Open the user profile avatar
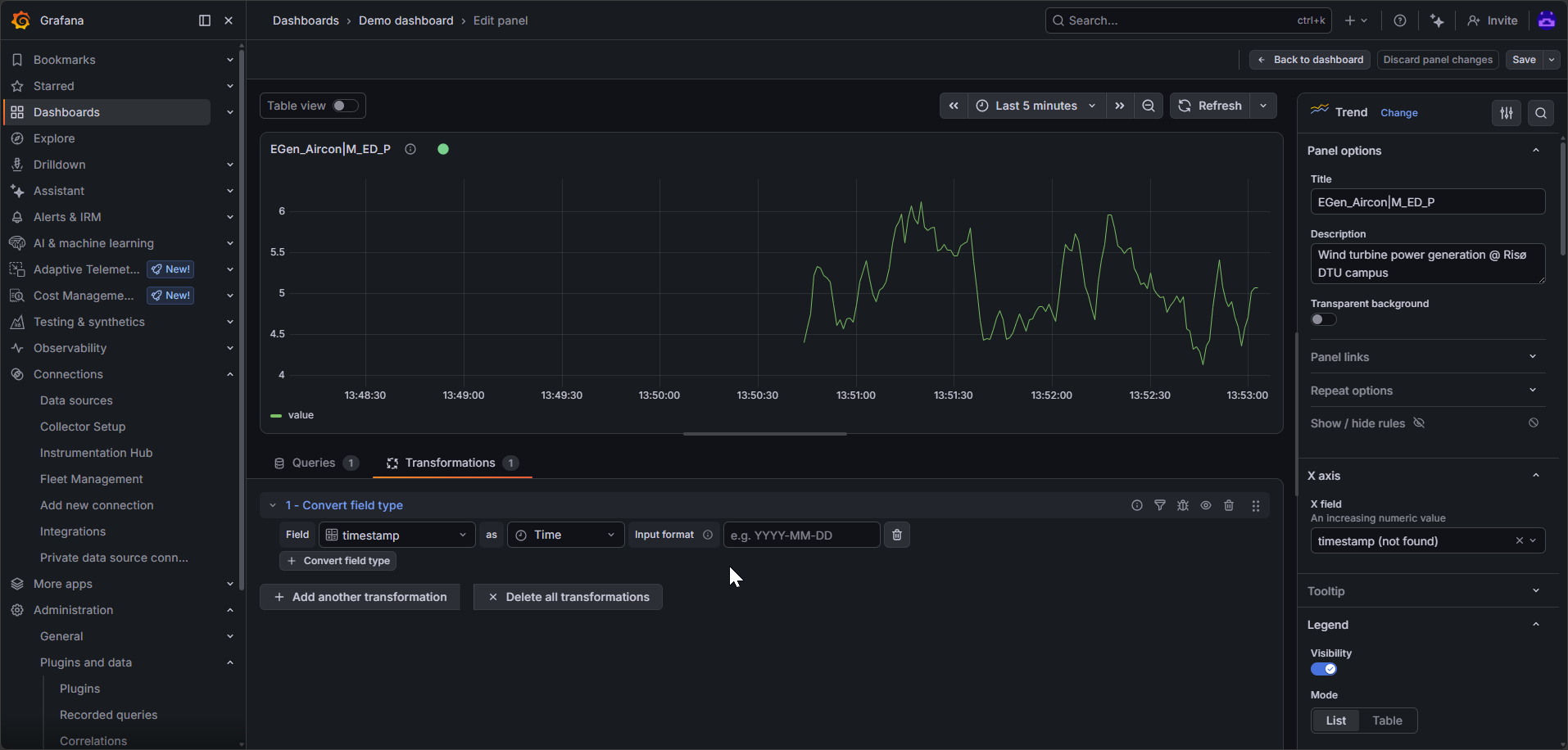Screen dimensions: 1568x750 (x=1547, y=20)
